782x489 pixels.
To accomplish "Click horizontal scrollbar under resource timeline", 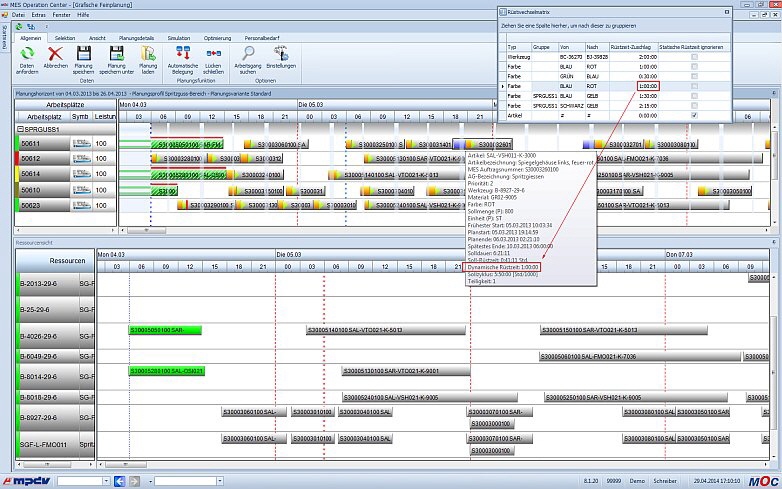I will point(126,464).
